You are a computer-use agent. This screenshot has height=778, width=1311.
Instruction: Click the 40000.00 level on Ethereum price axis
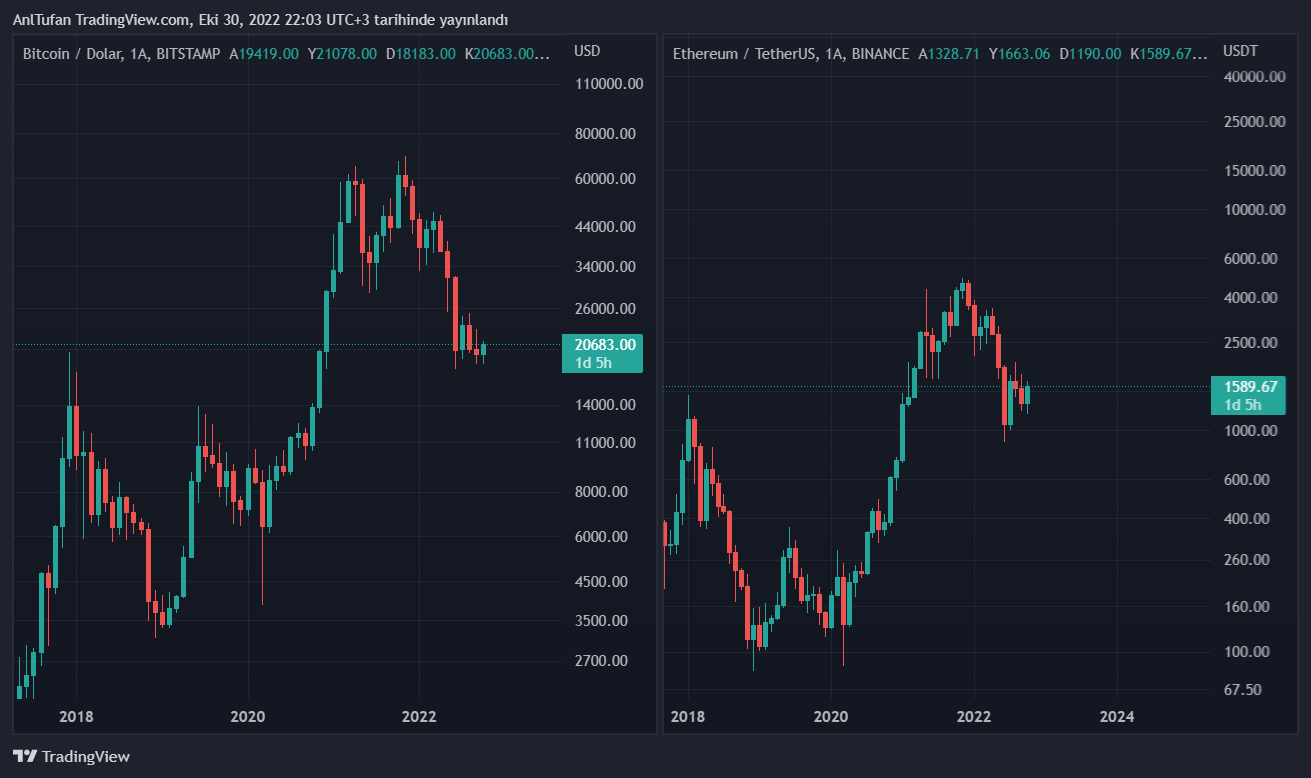point(1253,76)
